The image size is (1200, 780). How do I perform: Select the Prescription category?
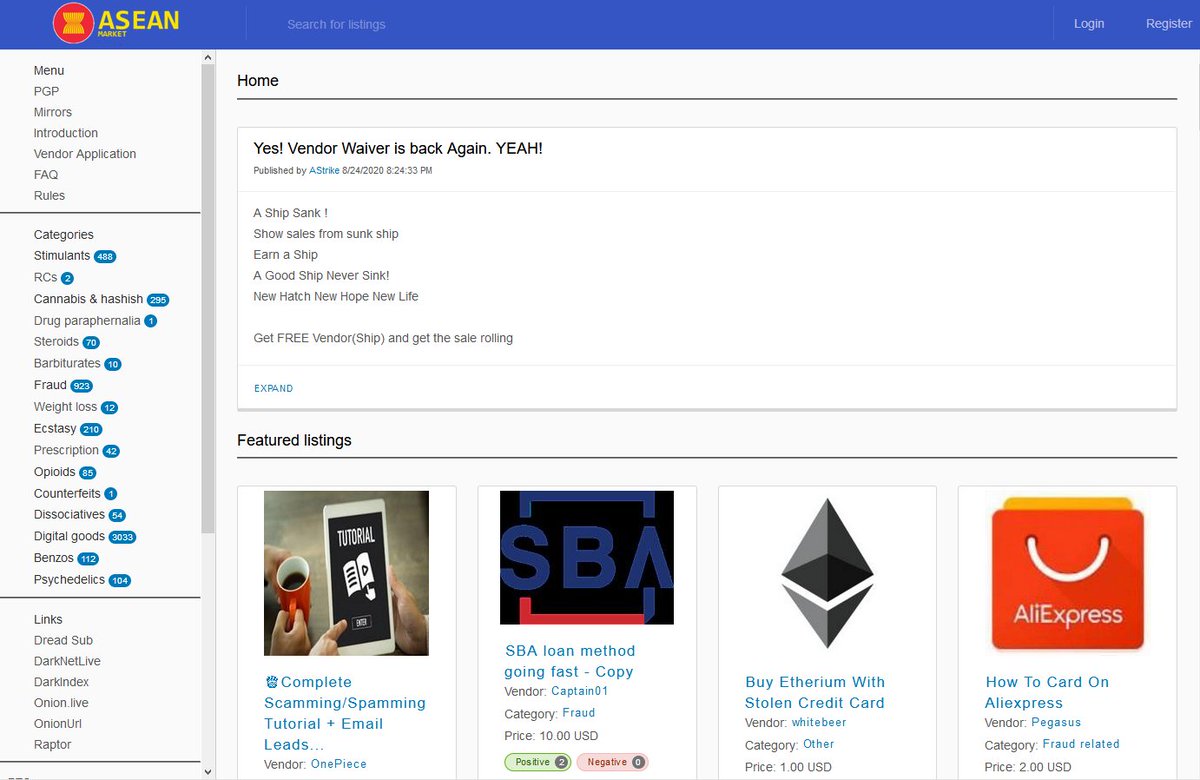66,450
